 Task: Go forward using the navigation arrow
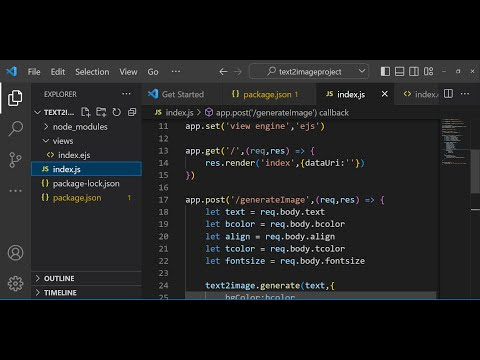238,71
